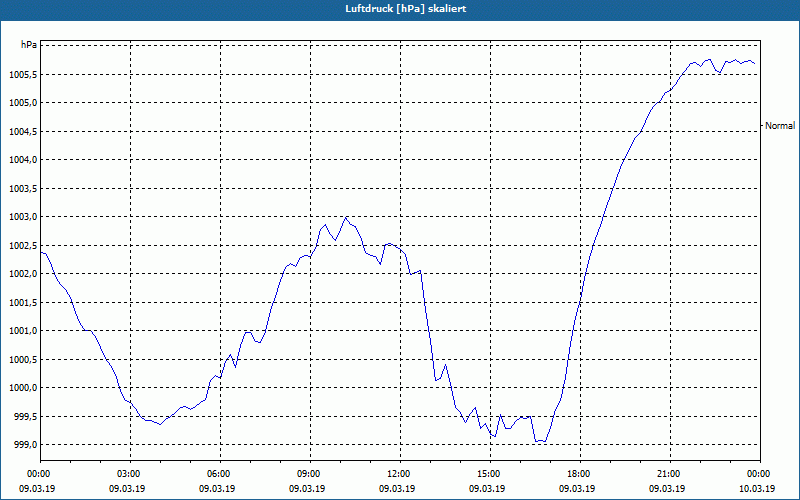Click the y-axis value 1001,5

(x=22, y=303)
